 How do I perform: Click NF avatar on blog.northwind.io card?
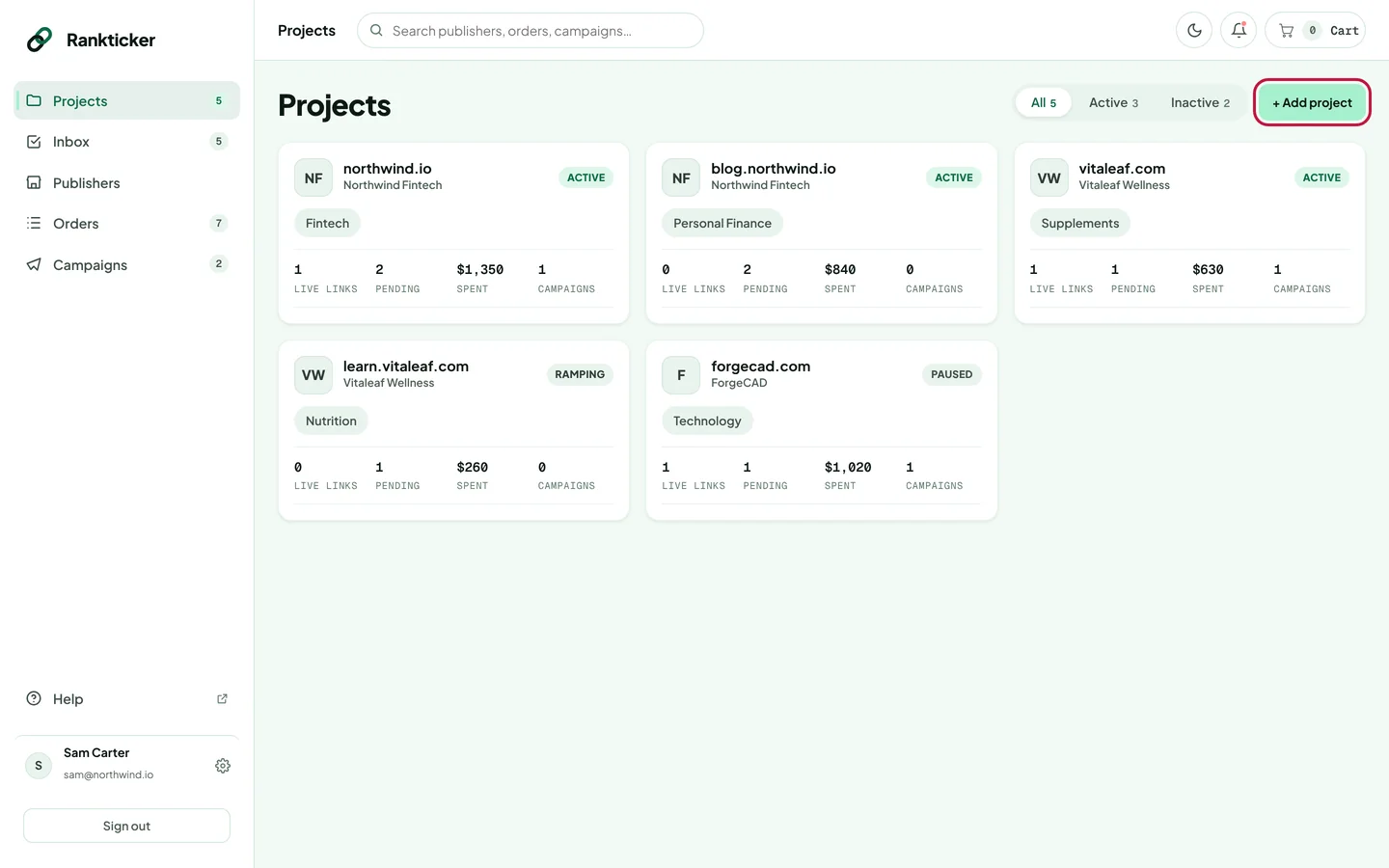click(x=681, y=177)
